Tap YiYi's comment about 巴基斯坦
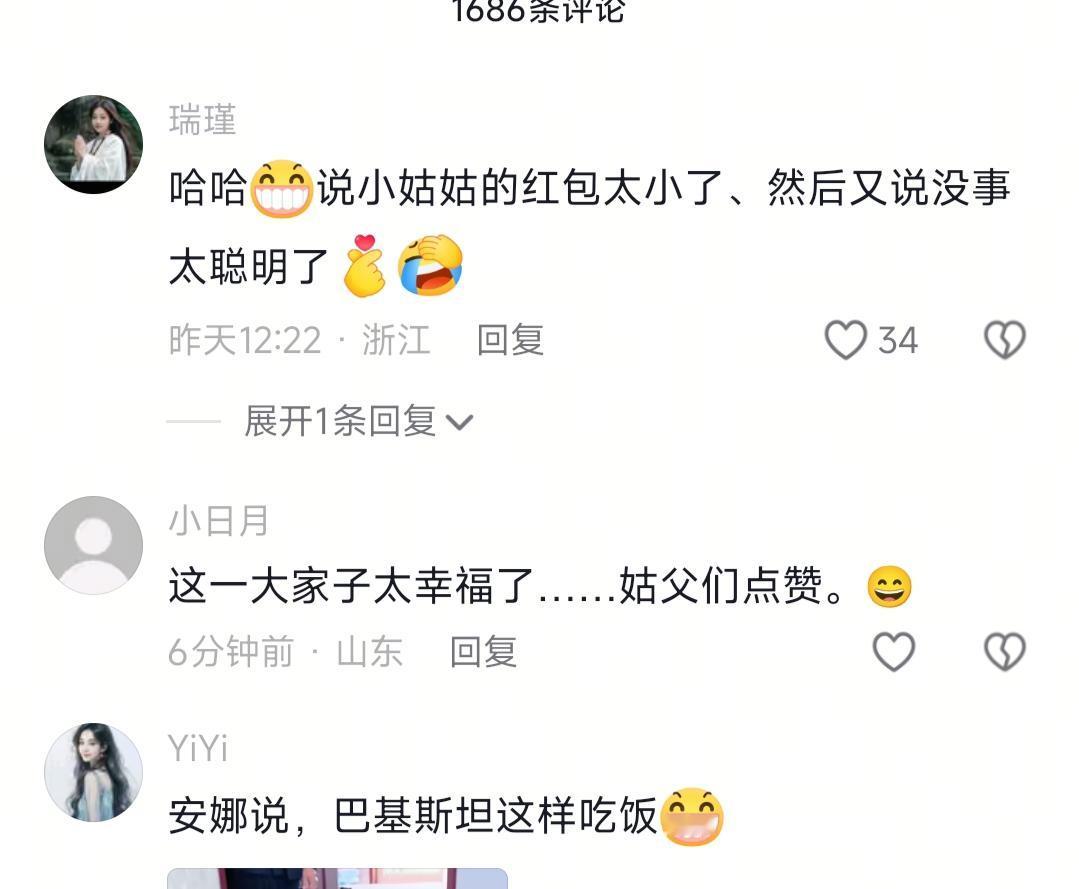Screen dimensions: 1079x889 coord(445,816)
